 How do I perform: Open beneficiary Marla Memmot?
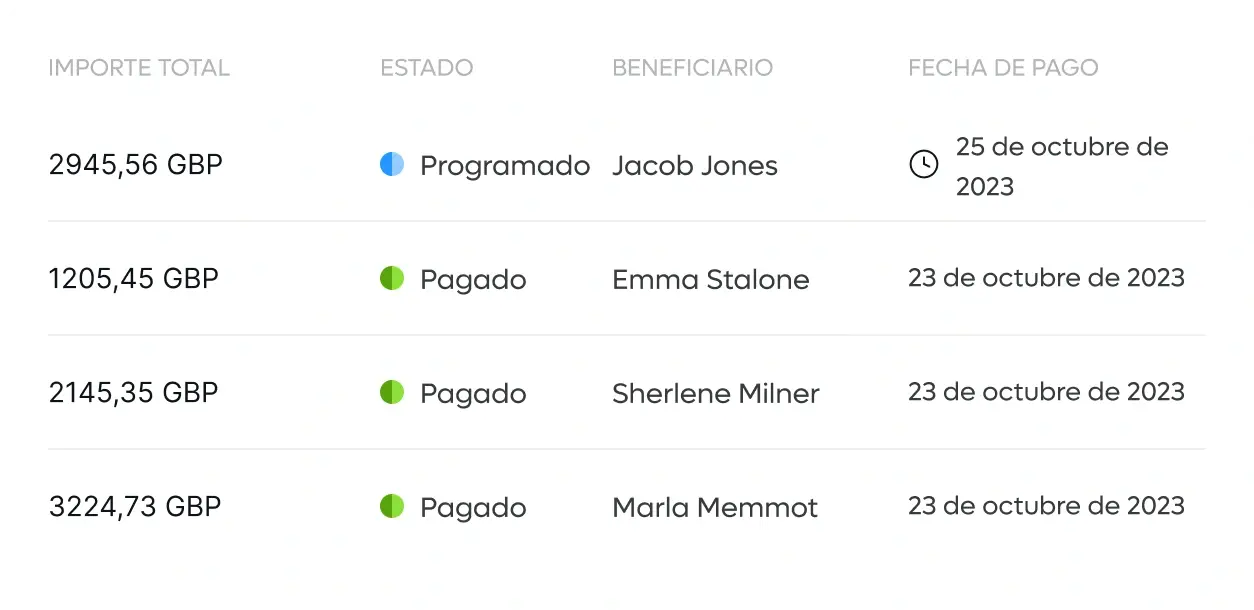tap(715, 508)
